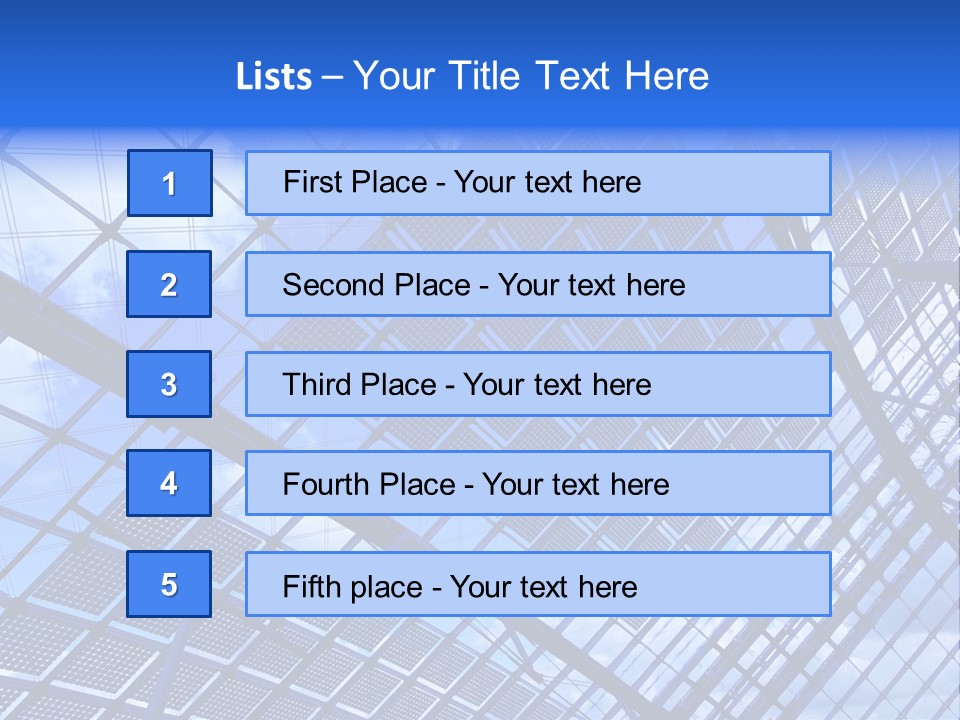
Task: Select the number 4 square
Action: point(169,483)
